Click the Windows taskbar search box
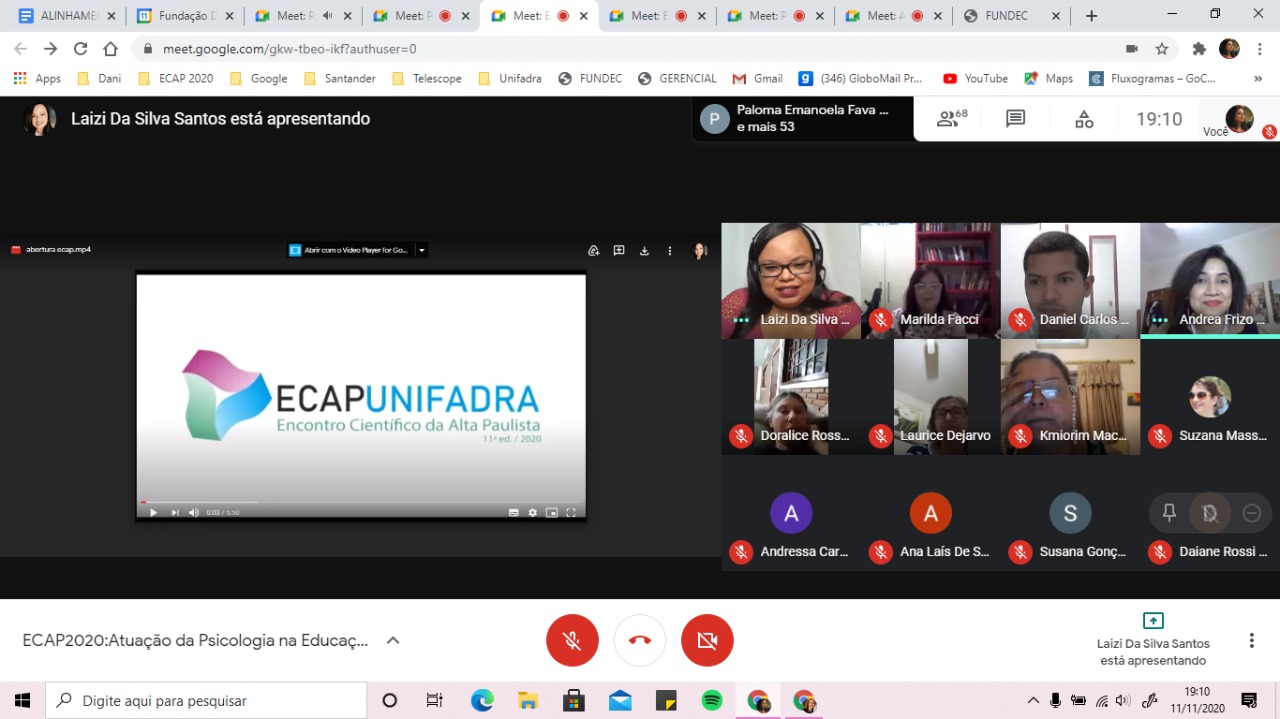The height and width of the screenshot is (719, 1280). pos(207,700)
